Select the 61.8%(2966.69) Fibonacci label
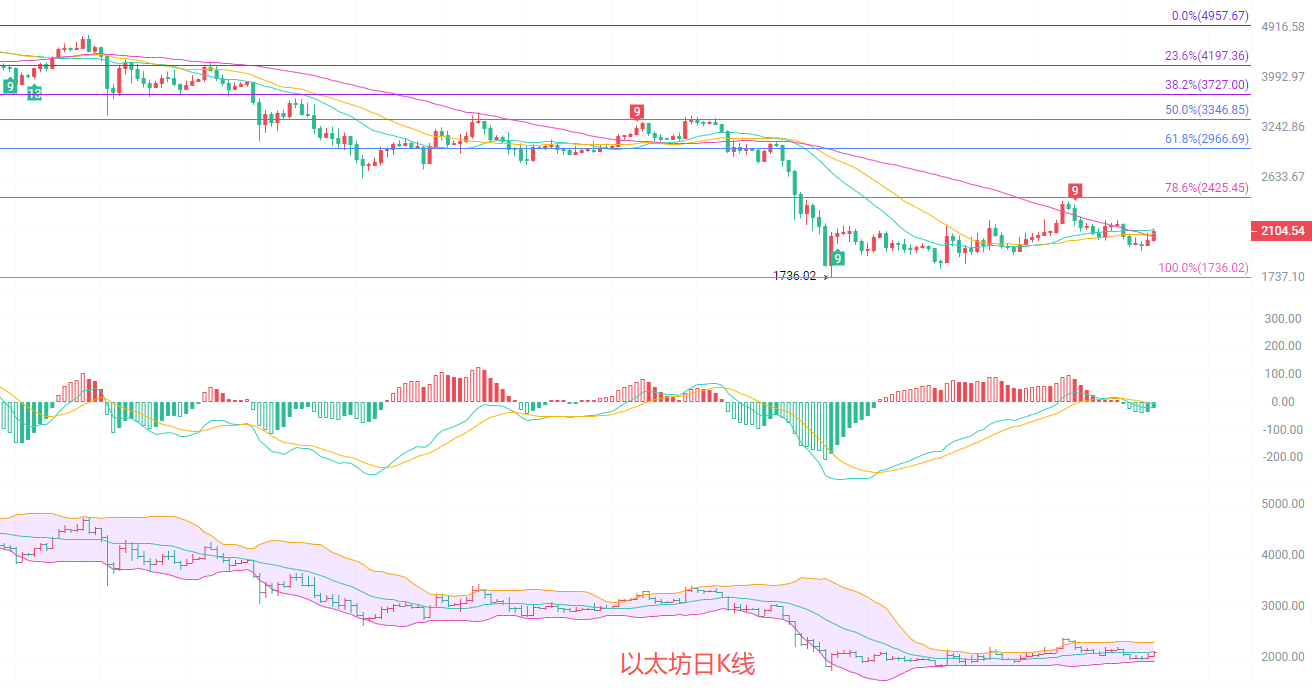Screen dimensions: 1312x690 click(x=1207, y=139)
